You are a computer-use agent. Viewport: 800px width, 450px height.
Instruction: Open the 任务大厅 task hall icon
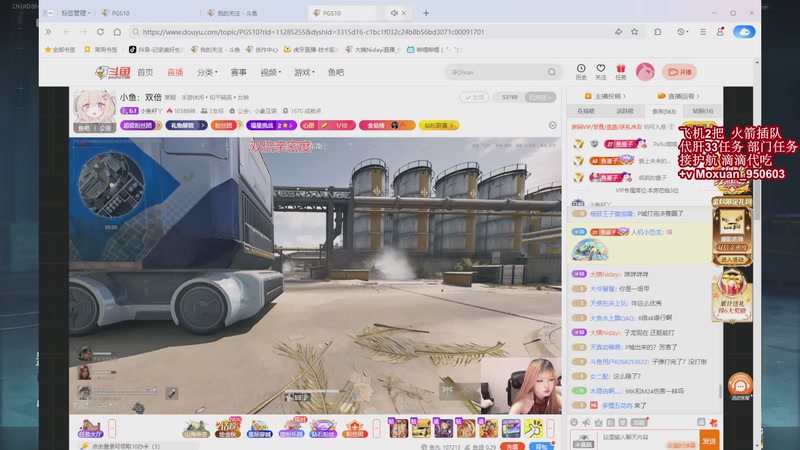point(90,429)
